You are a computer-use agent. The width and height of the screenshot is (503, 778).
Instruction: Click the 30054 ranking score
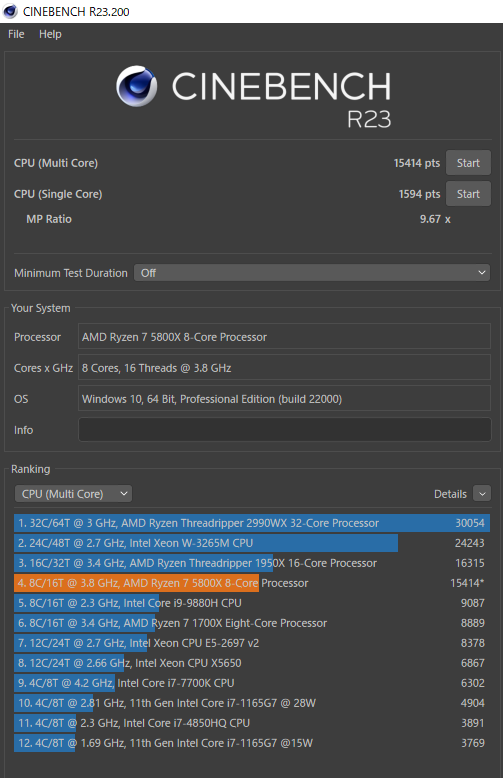(470, 523)
